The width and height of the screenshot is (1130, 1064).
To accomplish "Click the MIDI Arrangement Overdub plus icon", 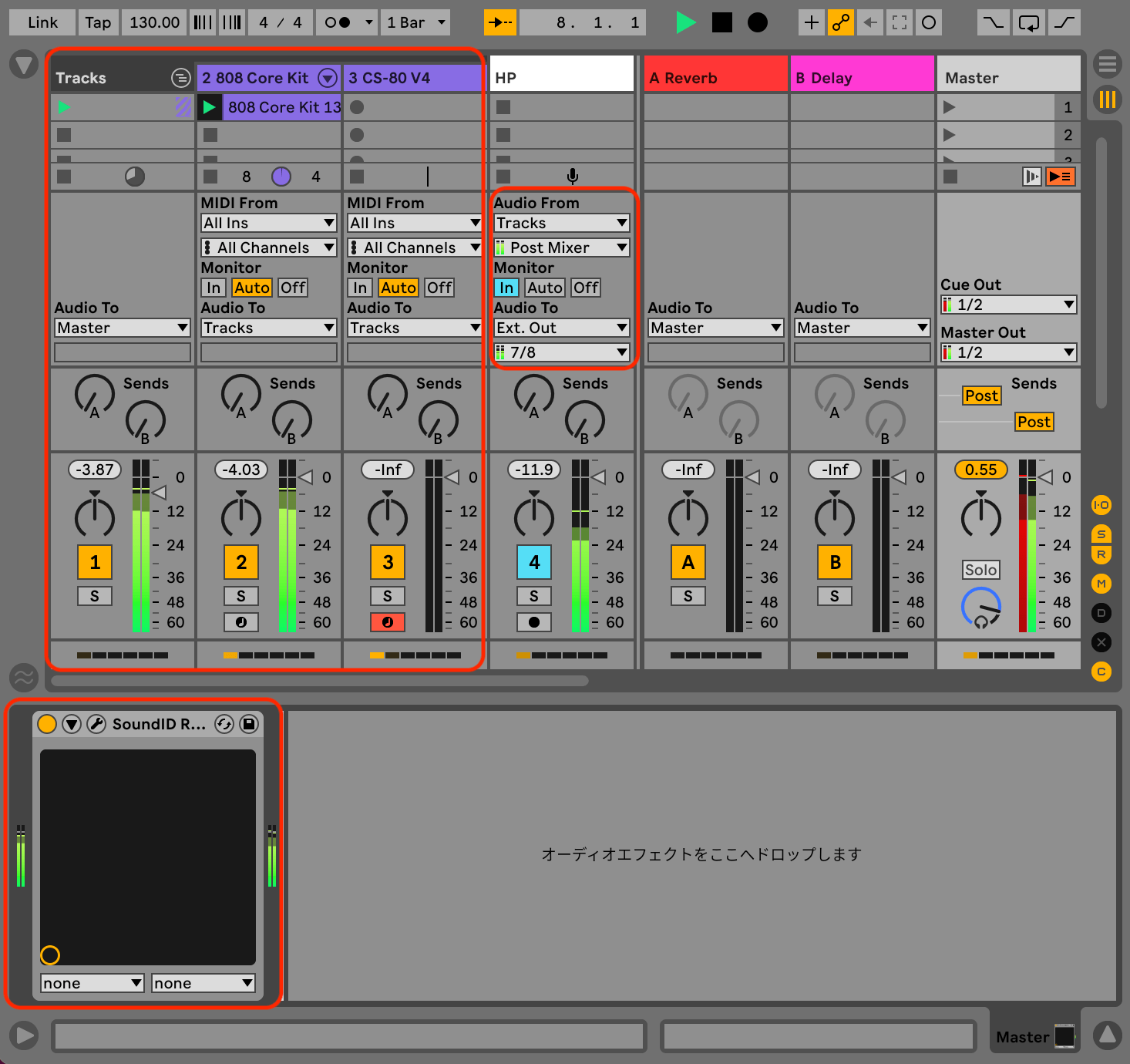I will [x=811, y=22].
